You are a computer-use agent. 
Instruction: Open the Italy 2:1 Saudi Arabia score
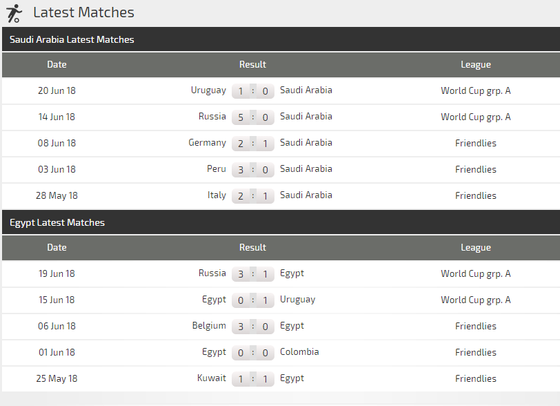tap(253, 196)
